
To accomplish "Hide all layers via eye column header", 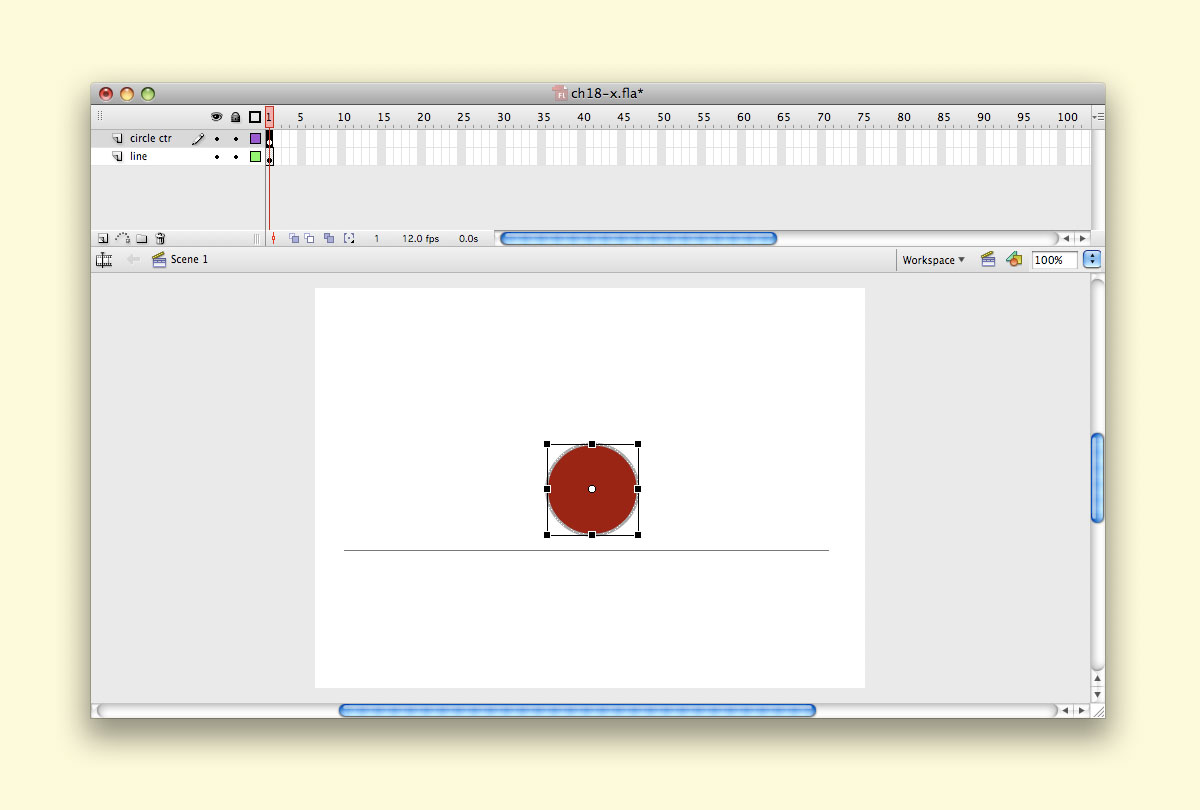I will pos(218,116).
